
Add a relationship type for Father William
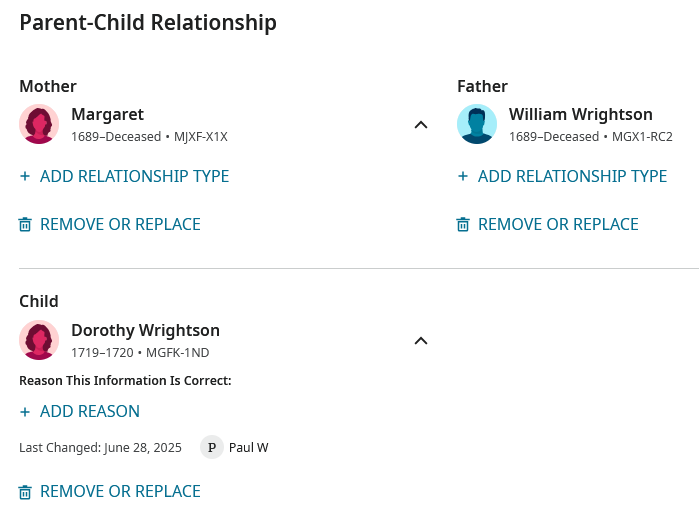(x=562, y=176)
